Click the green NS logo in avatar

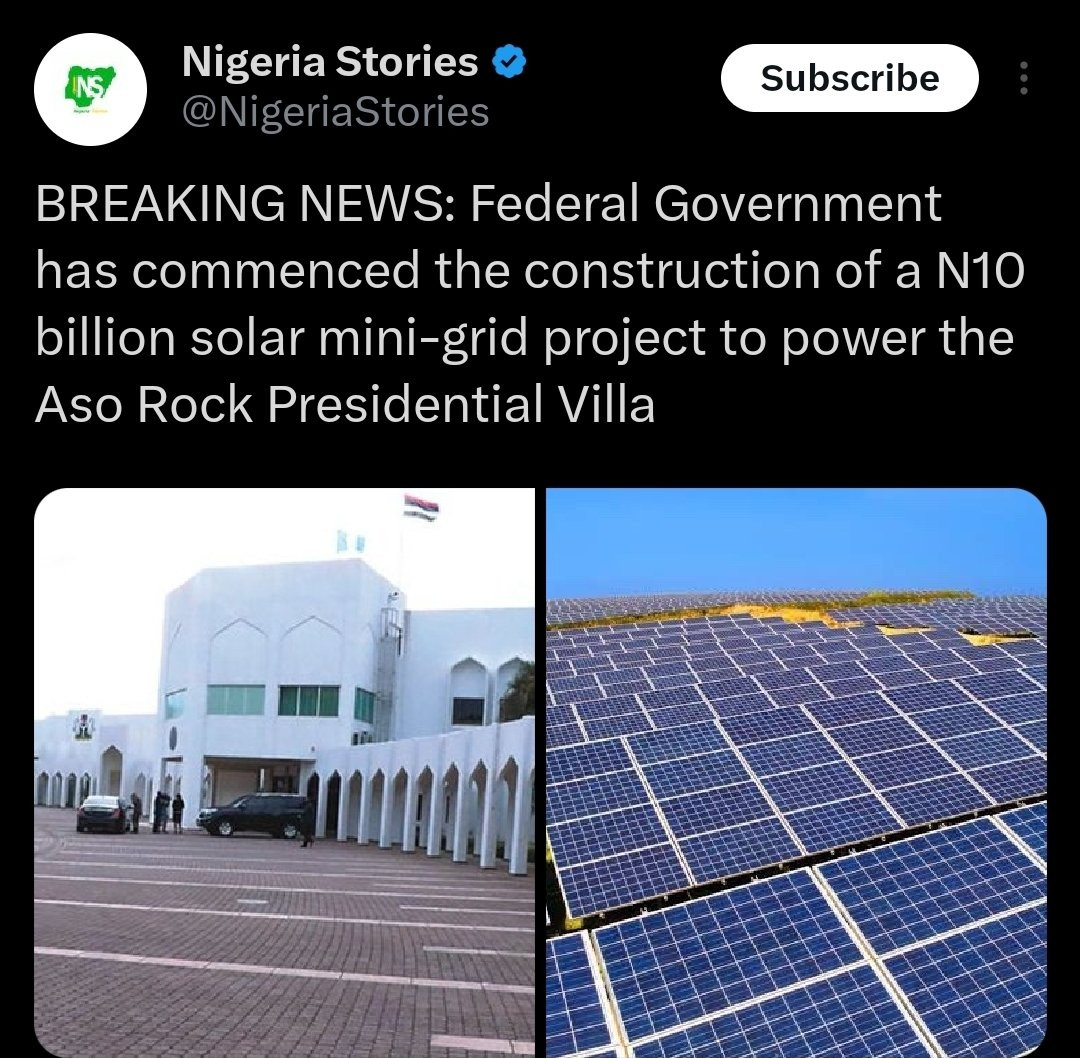[x=90, y=88]
